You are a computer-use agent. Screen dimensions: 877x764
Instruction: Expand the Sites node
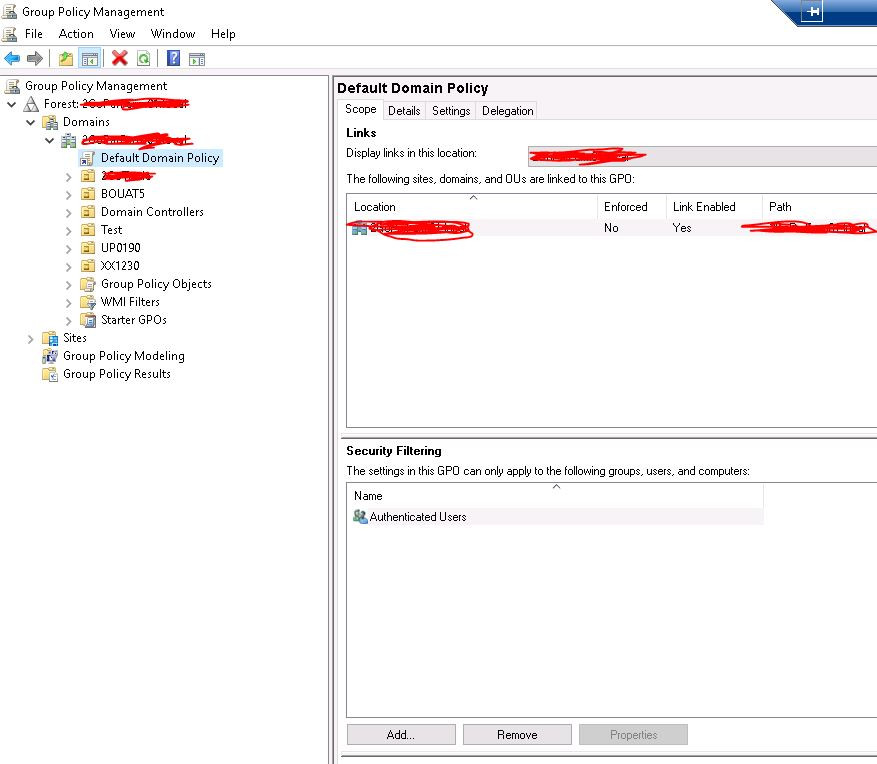(x=30, y=338)
